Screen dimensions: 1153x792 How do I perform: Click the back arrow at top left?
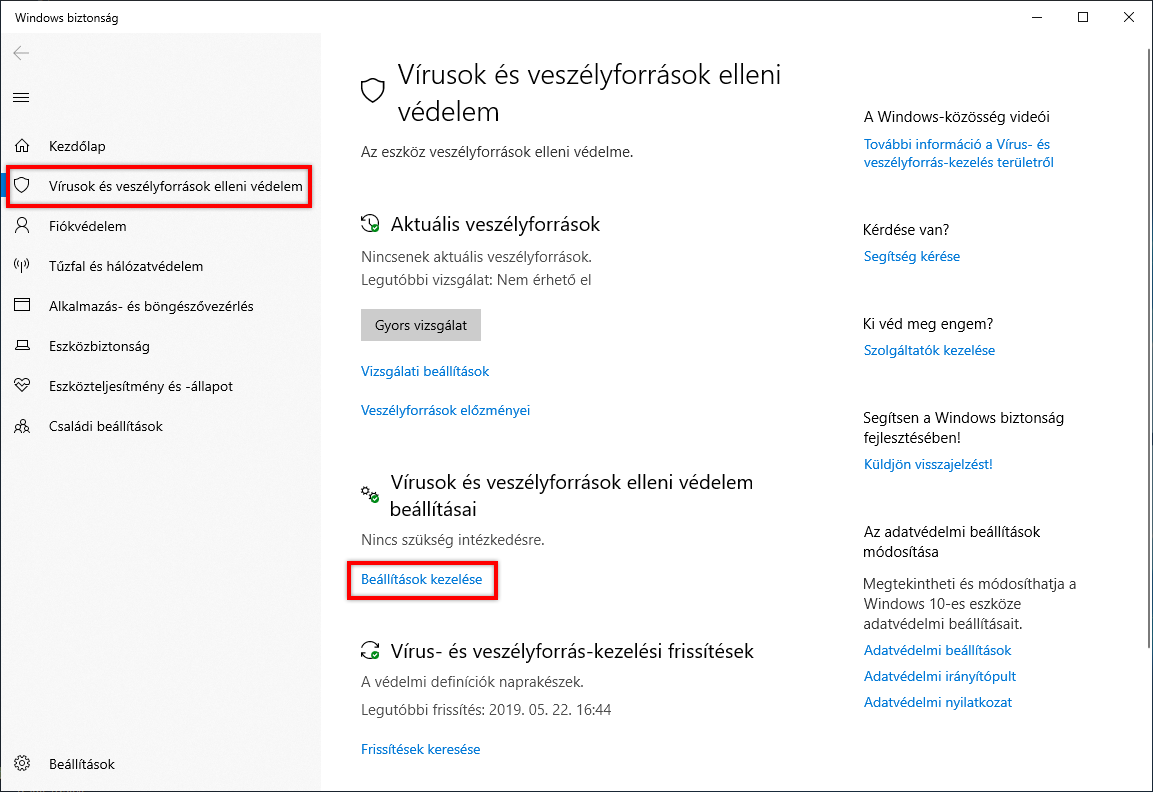tap(21, 54)
